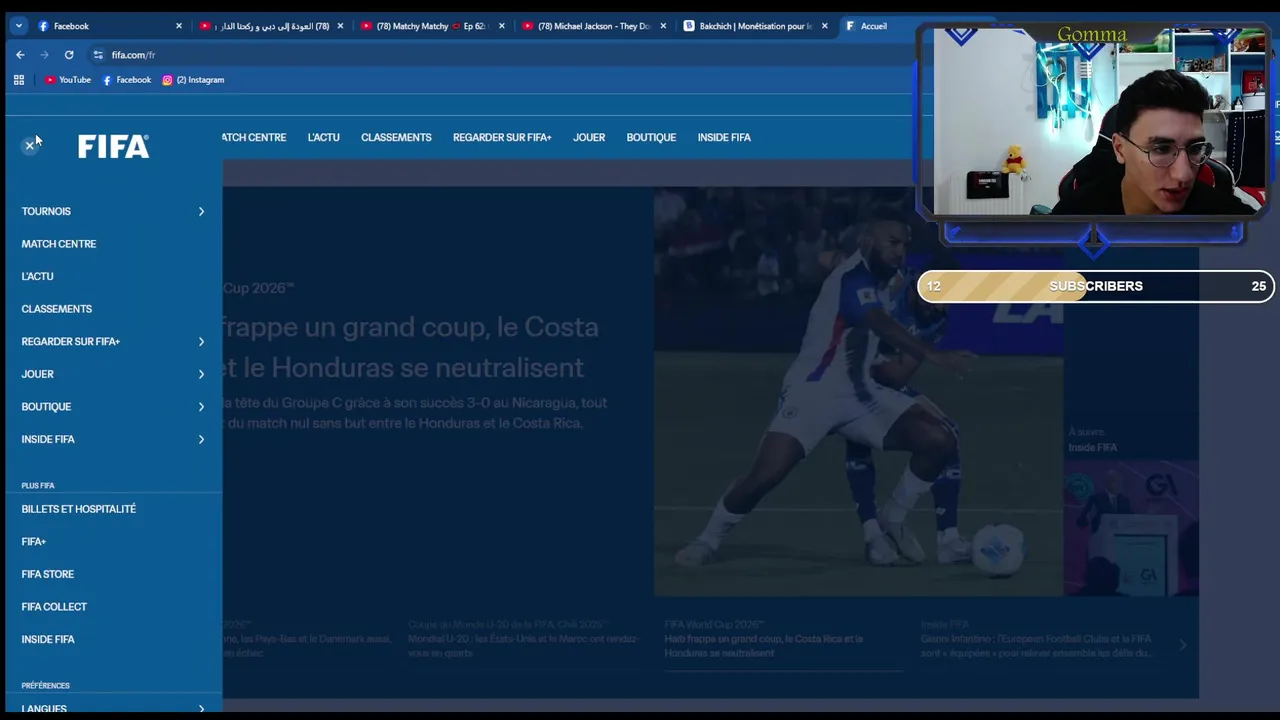The width and height of the screenshot is (1280, 720).
Task: Open Match Centre in the side menu
Action: [x=59, y=244]
